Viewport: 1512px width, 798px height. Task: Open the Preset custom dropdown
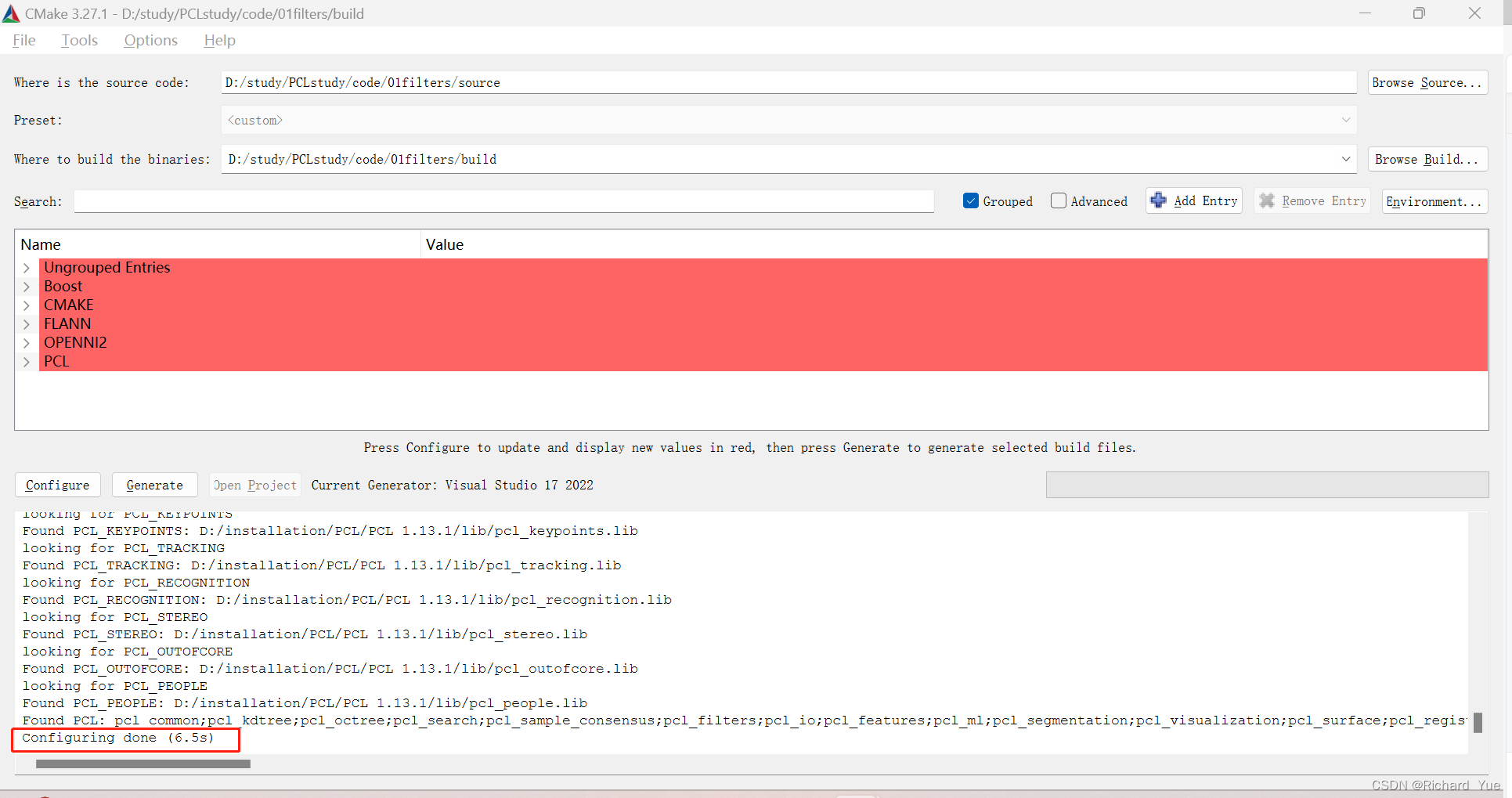tap(788, 120)
